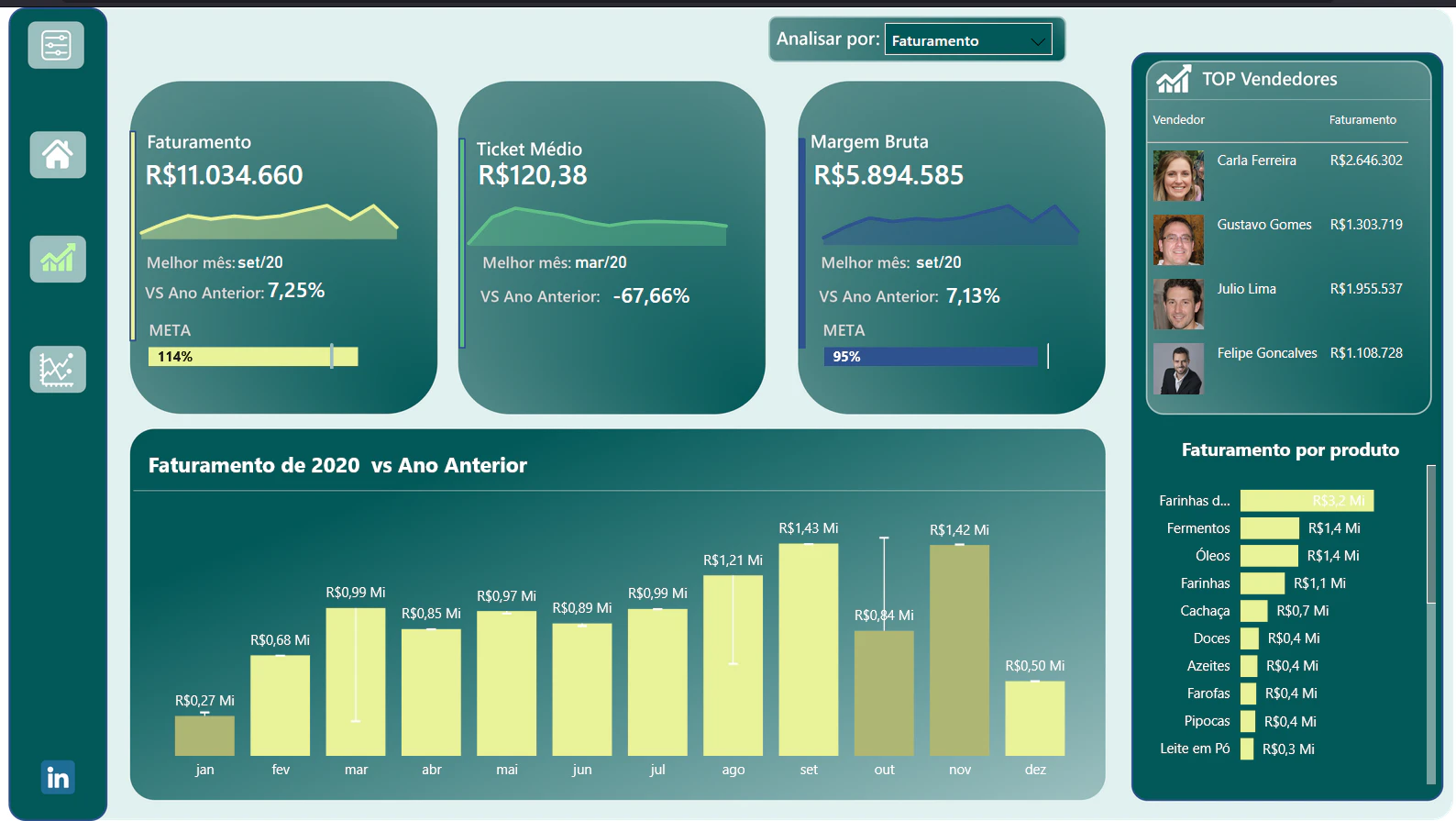Screen dimensions: 1456x821
Task: Select the out bar in monthly chart
Action: coord(884,693)
